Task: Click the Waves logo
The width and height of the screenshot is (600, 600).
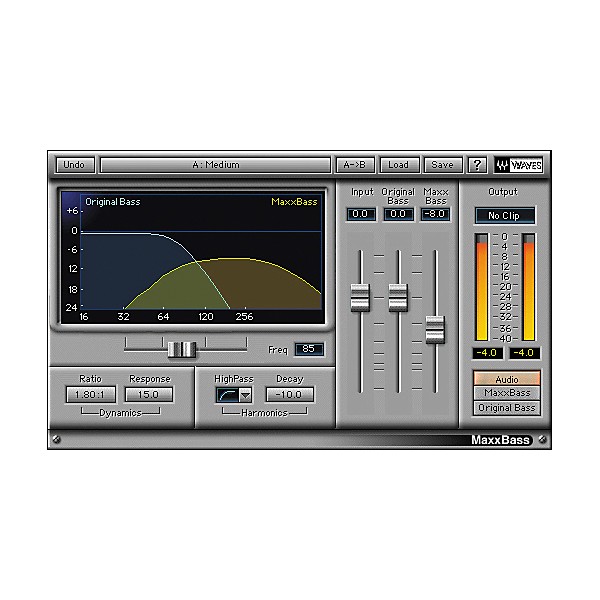Action: [x=518, y=165]
